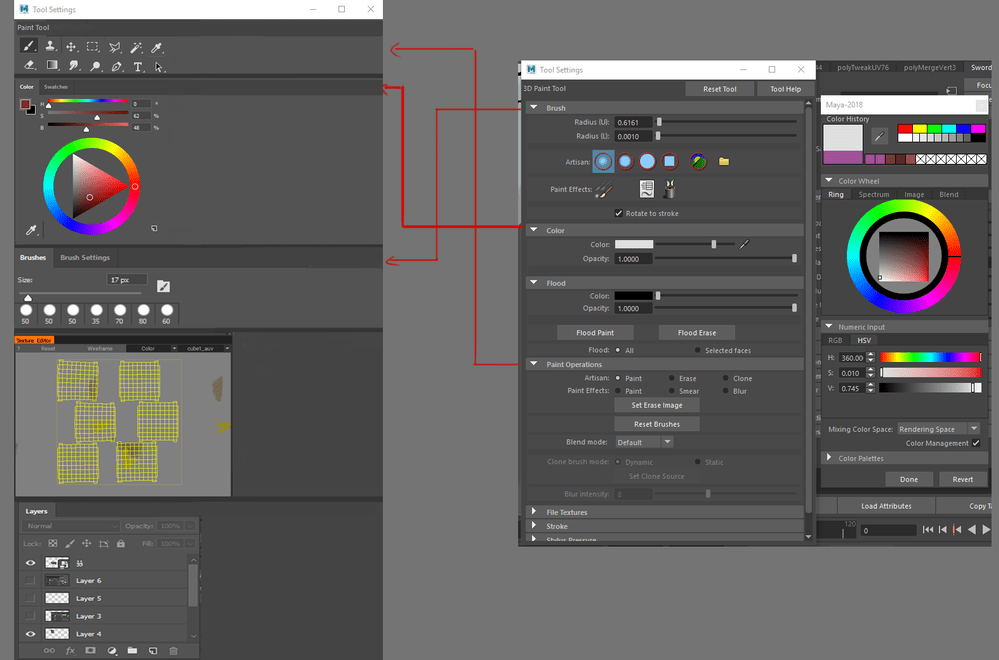The image size is (999, 660).
Task: Choose Paint Effects Blur operation
Action: [x=725, y=391]
